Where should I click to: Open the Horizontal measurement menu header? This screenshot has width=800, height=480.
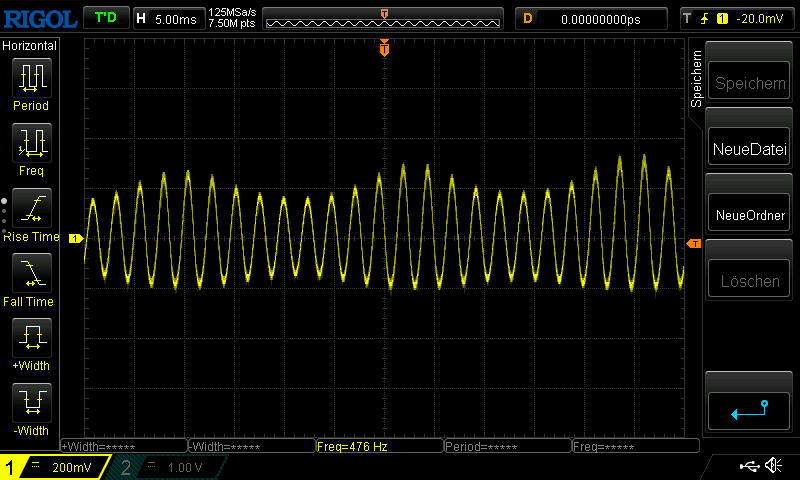(30, 46)
